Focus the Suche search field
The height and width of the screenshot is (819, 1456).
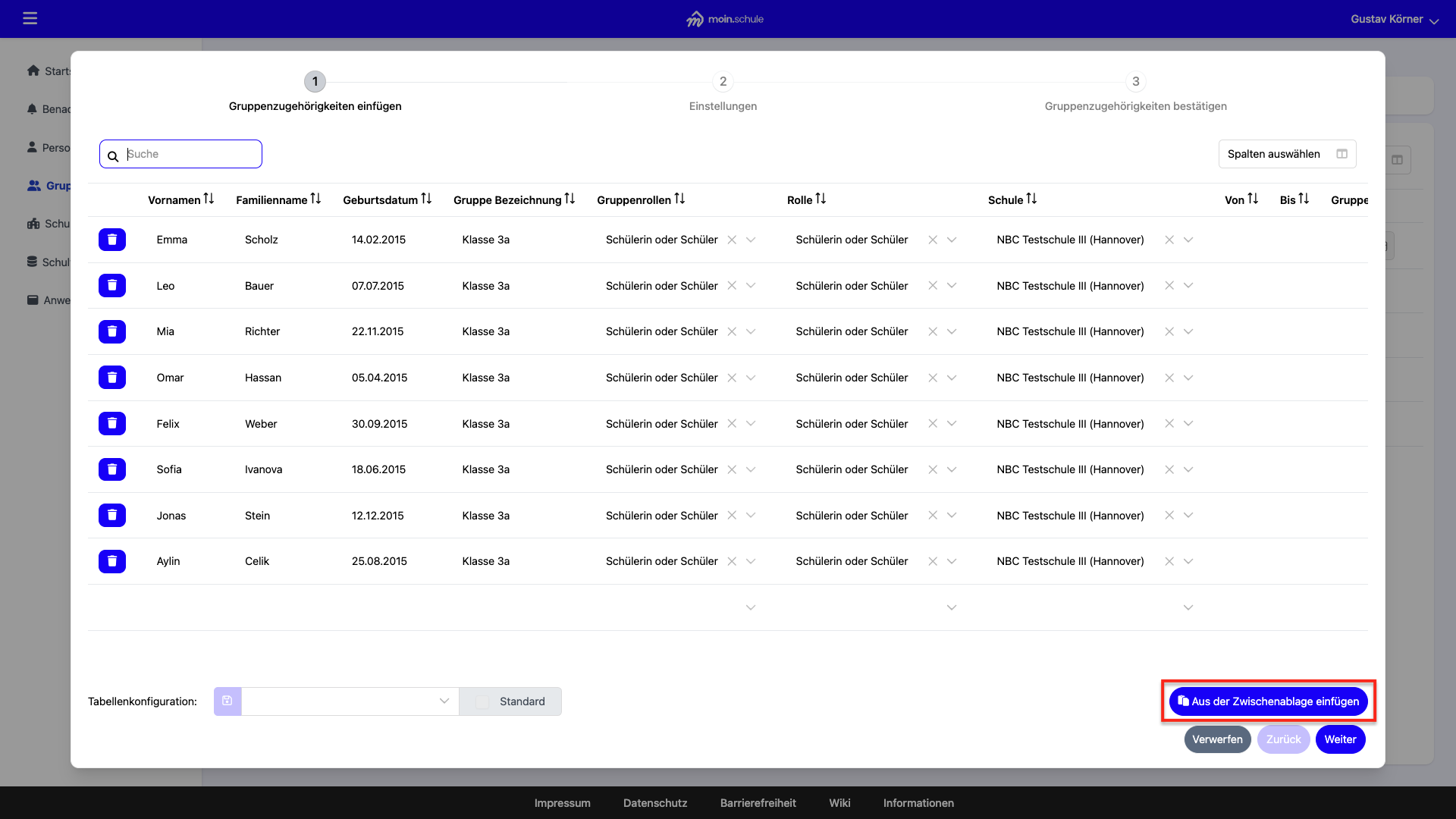tap(180, 154)
